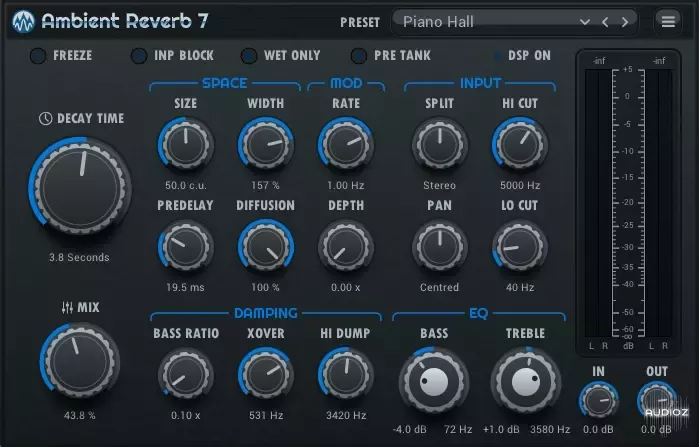
Task: Toggle the Freeze switch
Action: coord(38,56)
